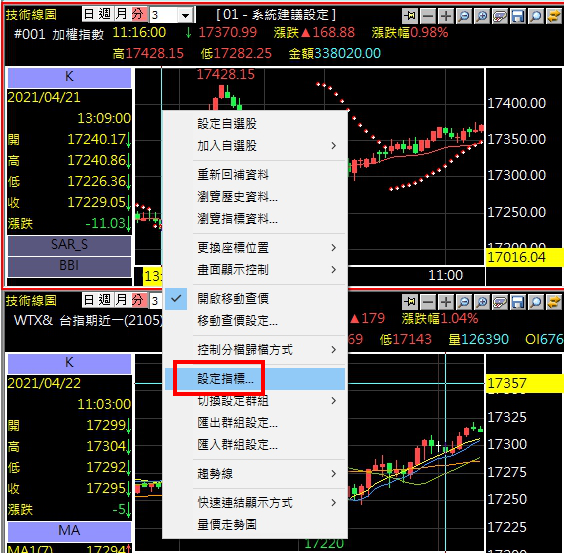Image resolution: width=564 pixels, height=553 pixels.
Task: Choose 瀏覽指標資料... from the context menu
Action: click(255, 218)
